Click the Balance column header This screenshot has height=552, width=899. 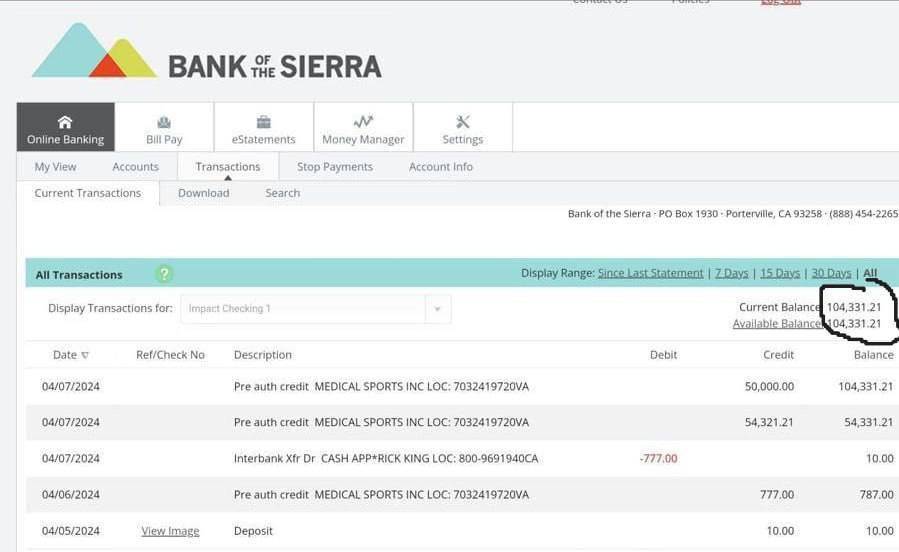[873, 355]
